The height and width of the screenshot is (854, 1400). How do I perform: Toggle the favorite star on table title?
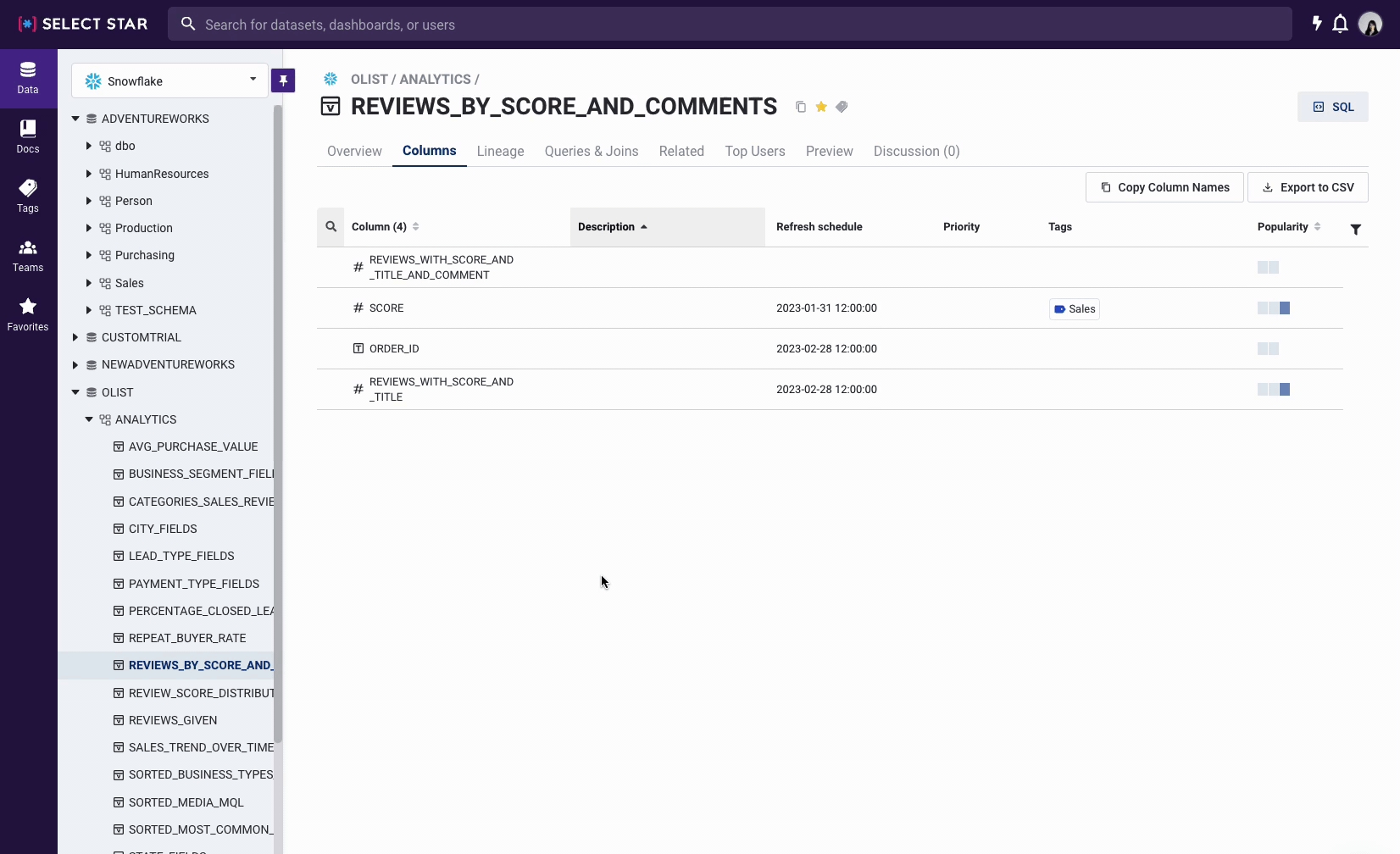tap(821, 107)
